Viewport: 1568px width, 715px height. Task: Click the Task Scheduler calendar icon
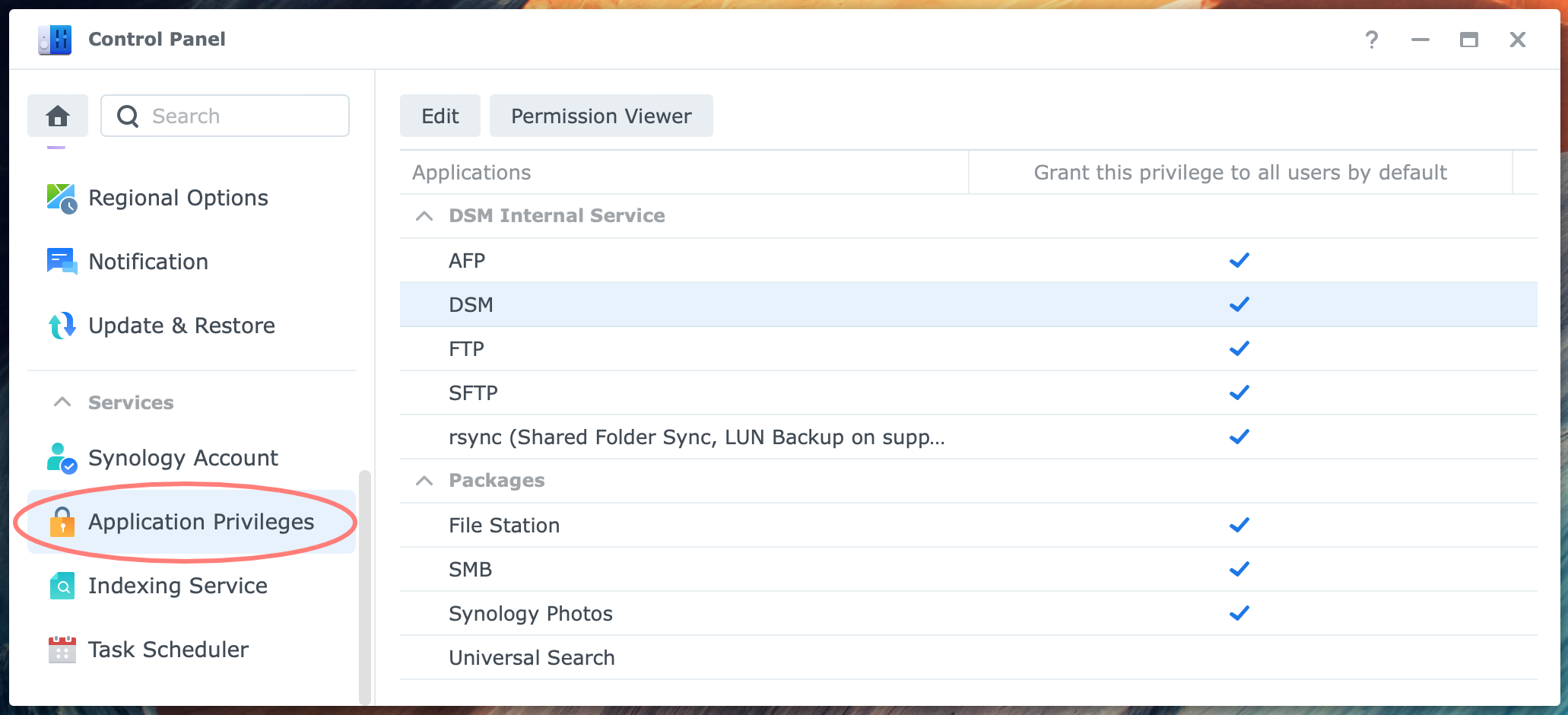(x=62, y=650)
